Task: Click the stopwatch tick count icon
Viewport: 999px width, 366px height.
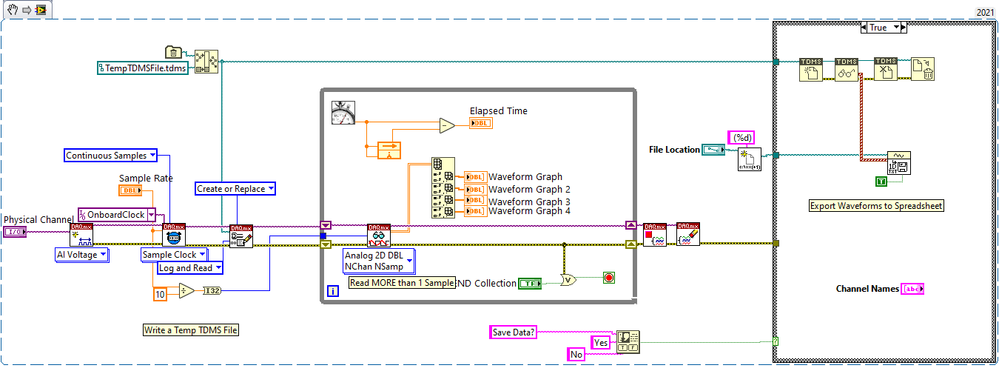Action: (342, 112)
